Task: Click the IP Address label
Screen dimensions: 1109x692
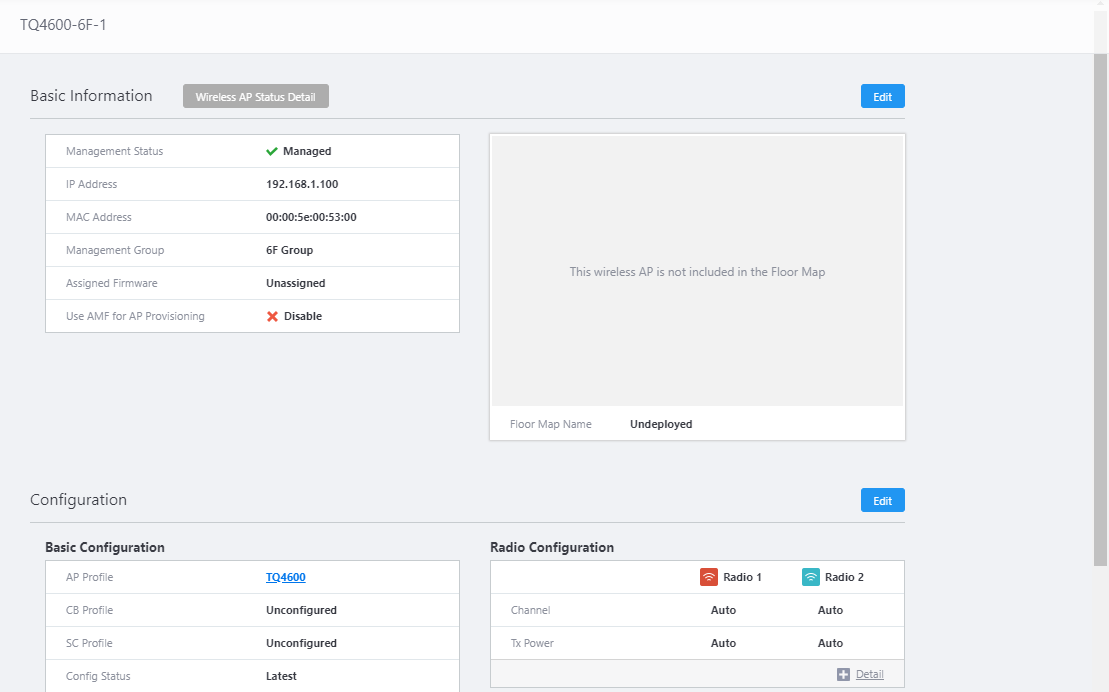Action: click(x=91, y=184)
